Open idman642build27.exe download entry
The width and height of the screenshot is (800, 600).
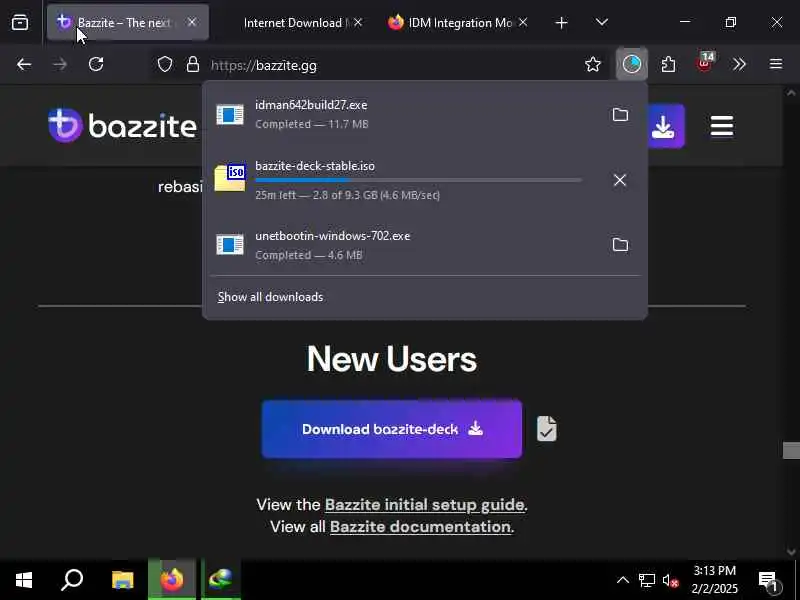403,114
